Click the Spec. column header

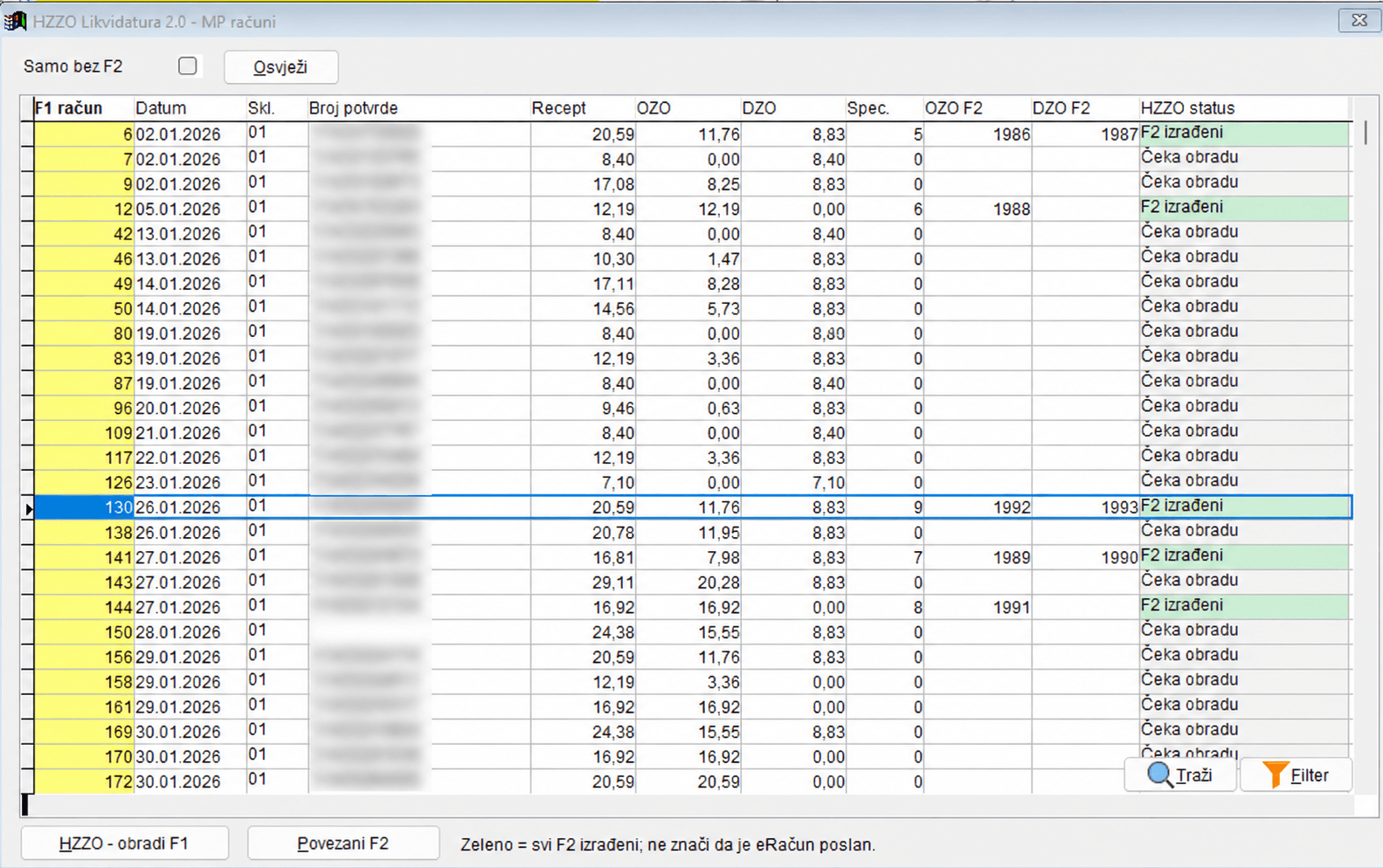click(884, 108)
